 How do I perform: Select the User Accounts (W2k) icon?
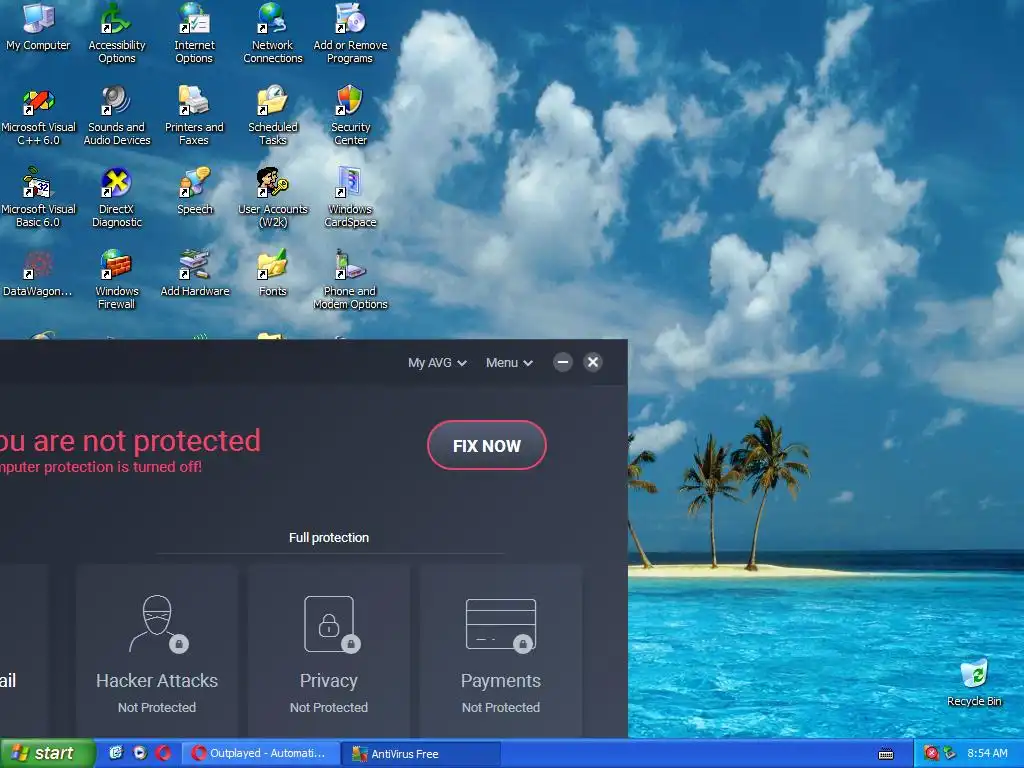272,199
